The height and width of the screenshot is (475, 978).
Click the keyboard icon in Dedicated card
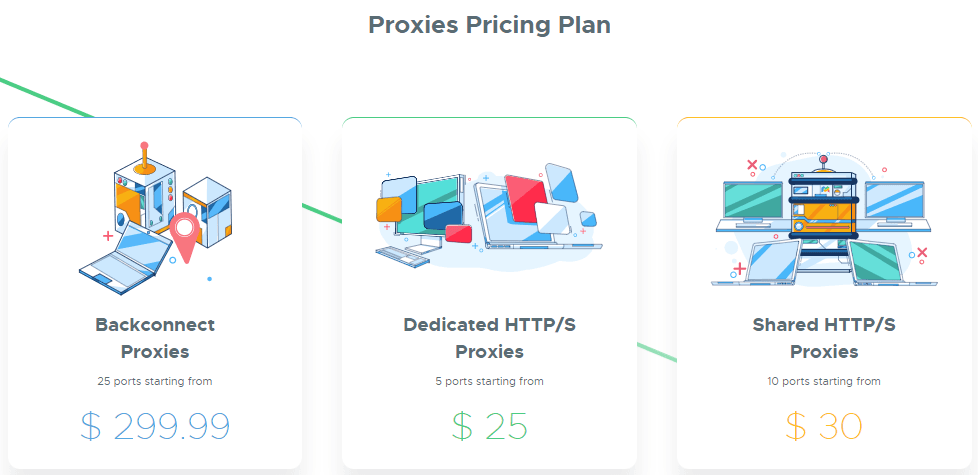(403, 256)
